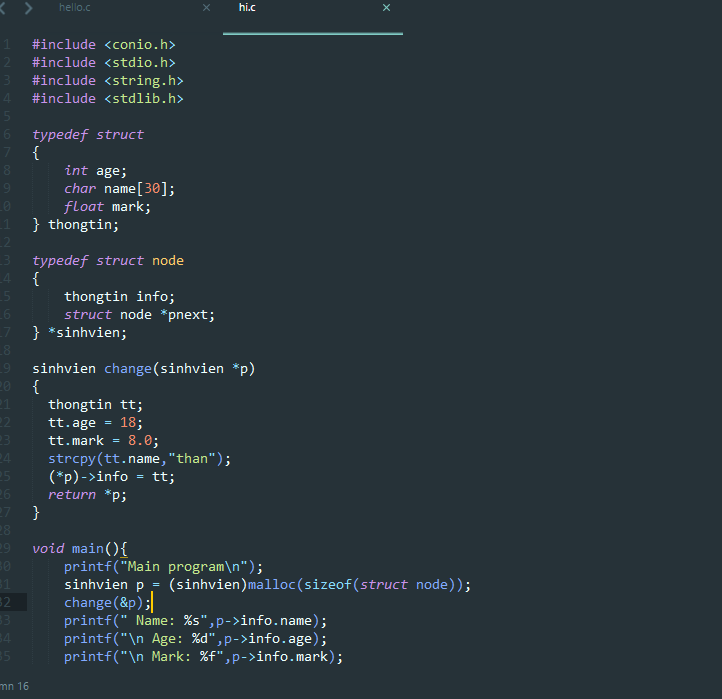Click on printf Age line

[196, 638]
